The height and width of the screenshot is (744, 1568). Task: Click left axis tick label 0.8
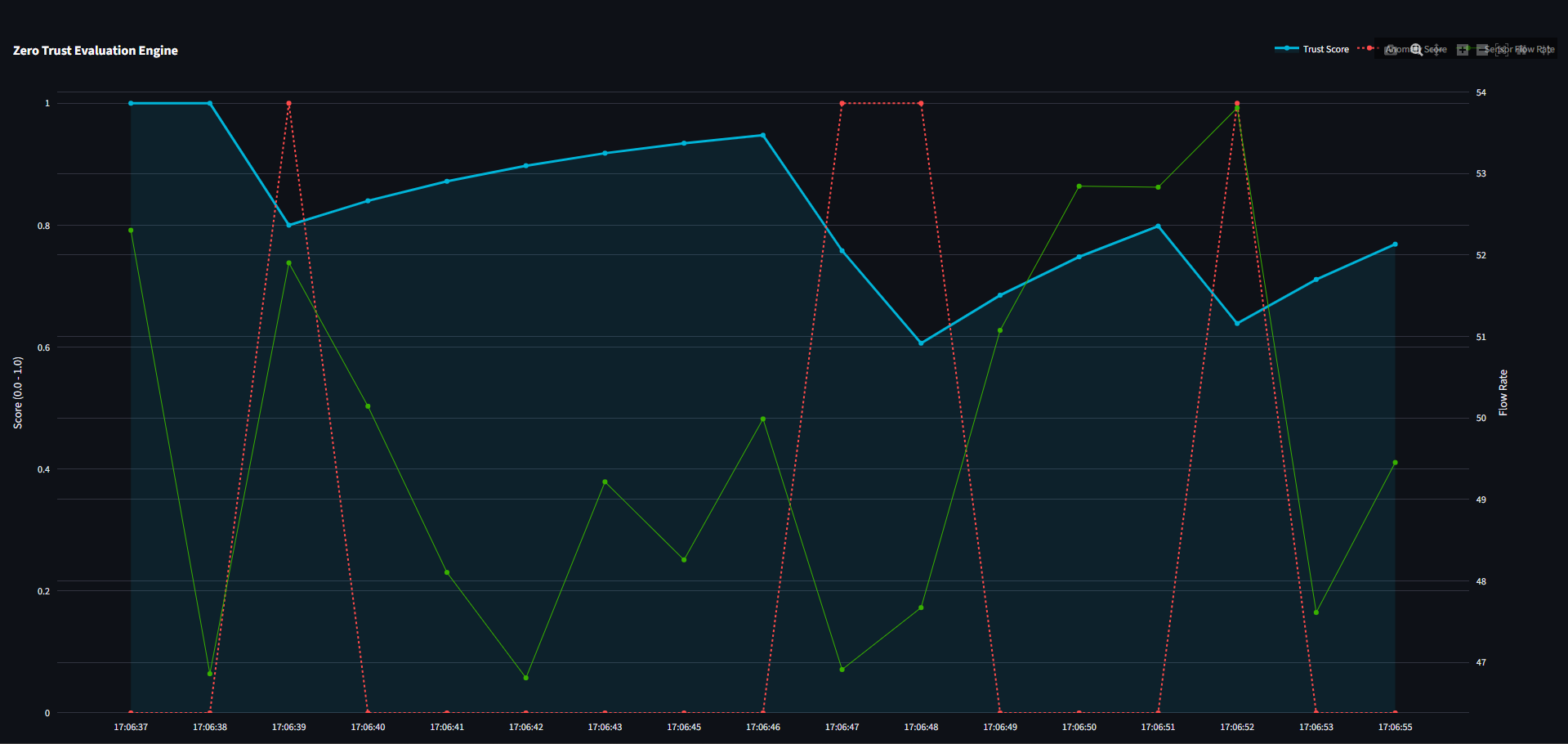click(x=44, y=226)
